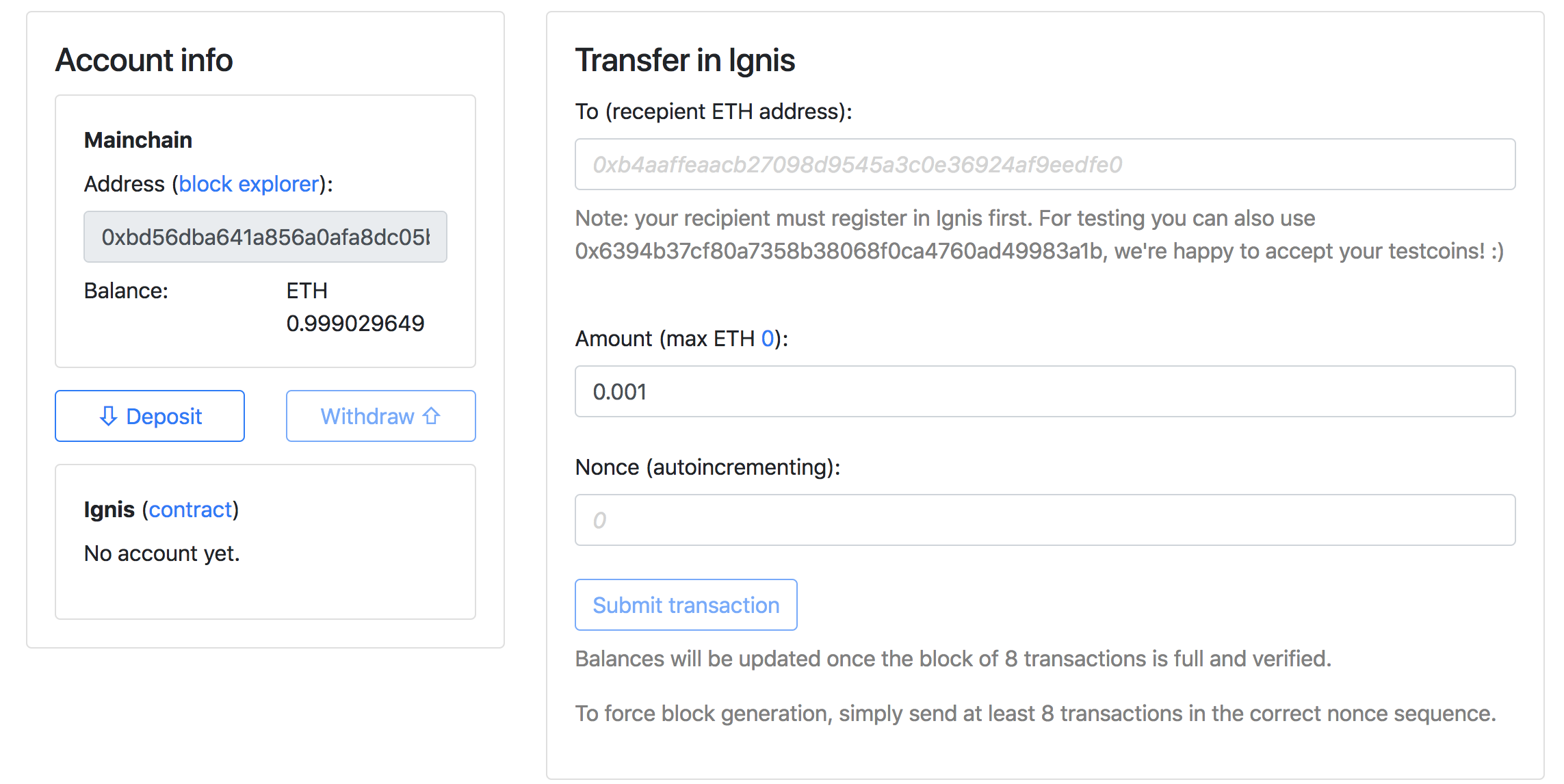Click the test address 0x6394b37c in the note

pos(839,251)
